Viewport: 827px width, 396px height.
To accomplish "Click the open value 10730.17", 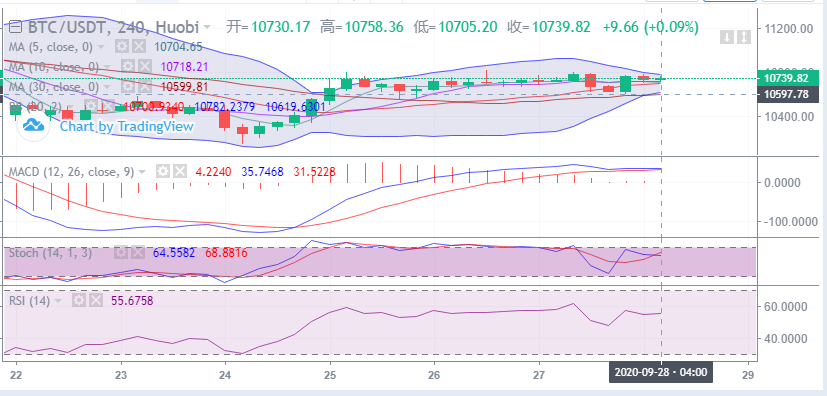I will (x=280, y=26).
